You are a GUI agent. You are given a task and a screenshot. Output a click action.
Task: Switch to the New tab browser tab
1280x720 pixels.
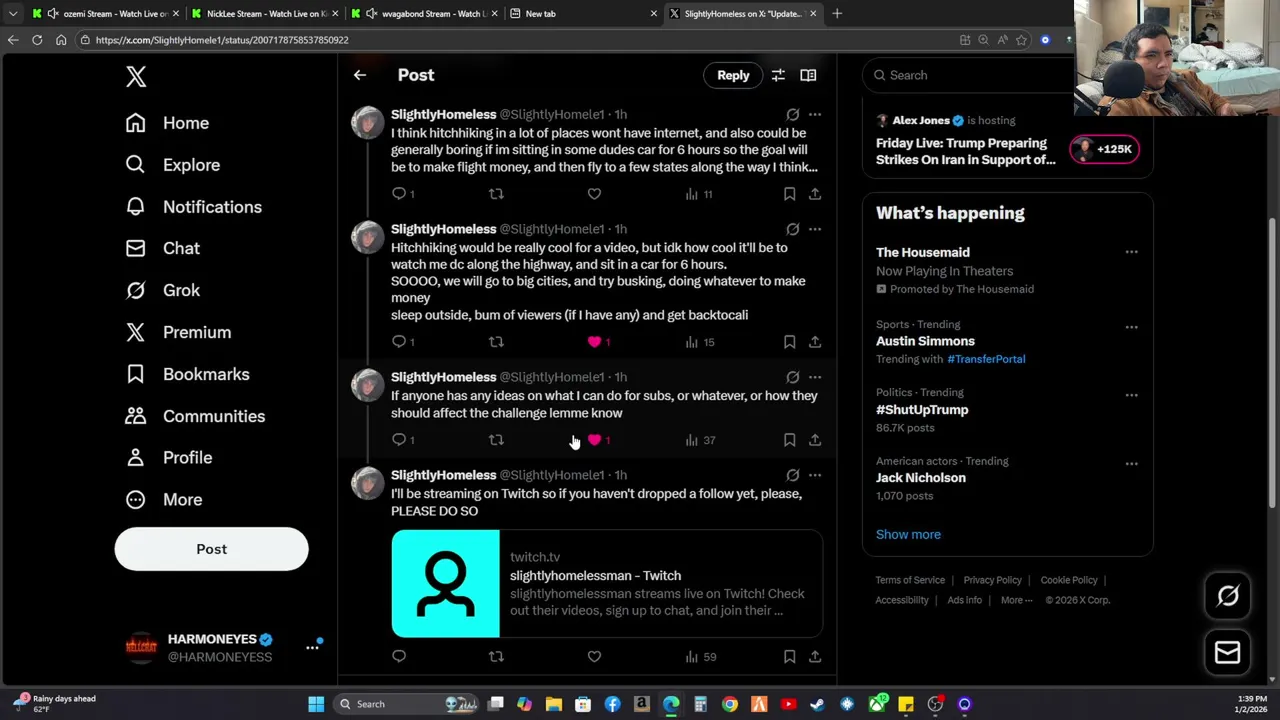click(x=583, y=13)
